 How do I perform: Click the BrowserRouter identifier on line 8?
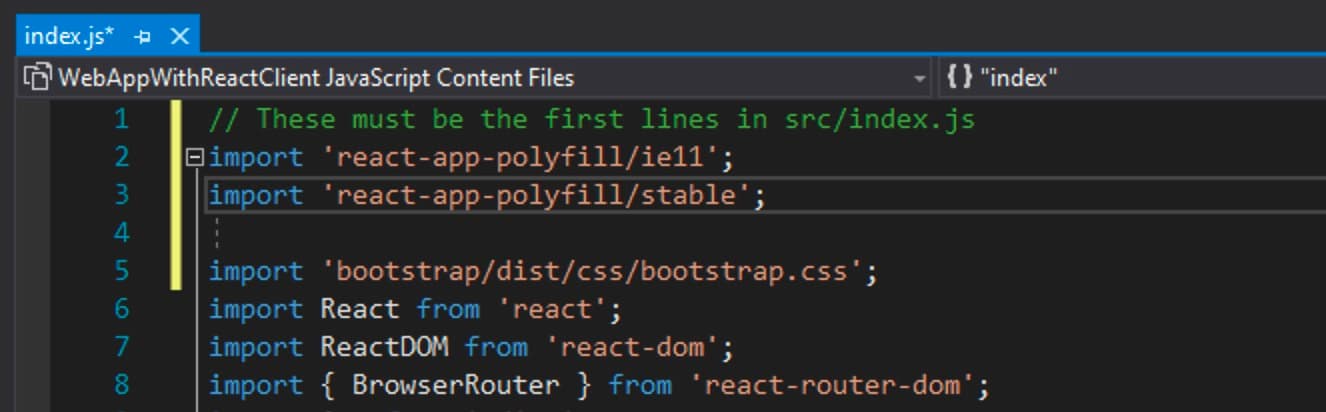(x=456, y=386)
